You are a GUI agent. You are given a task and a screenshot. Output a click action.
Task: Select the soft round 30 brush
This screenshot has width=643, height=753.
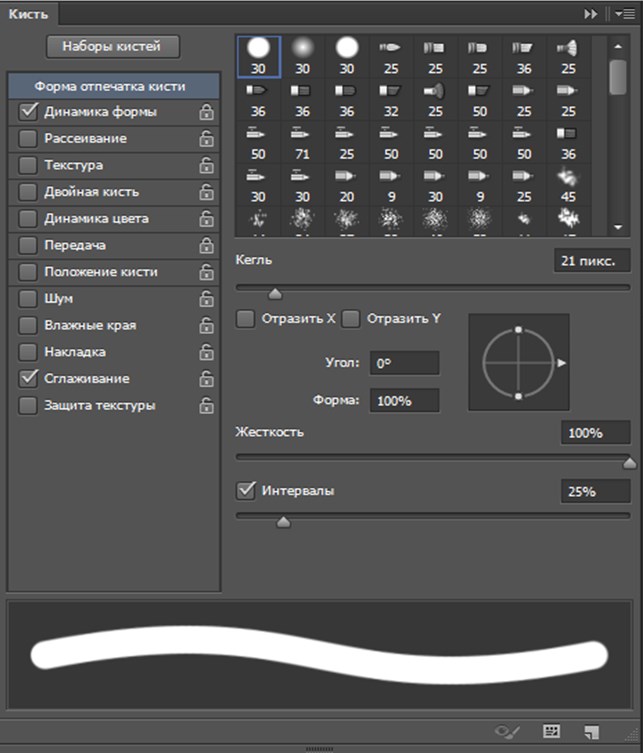pyautogui.click(x=303, y=57)
